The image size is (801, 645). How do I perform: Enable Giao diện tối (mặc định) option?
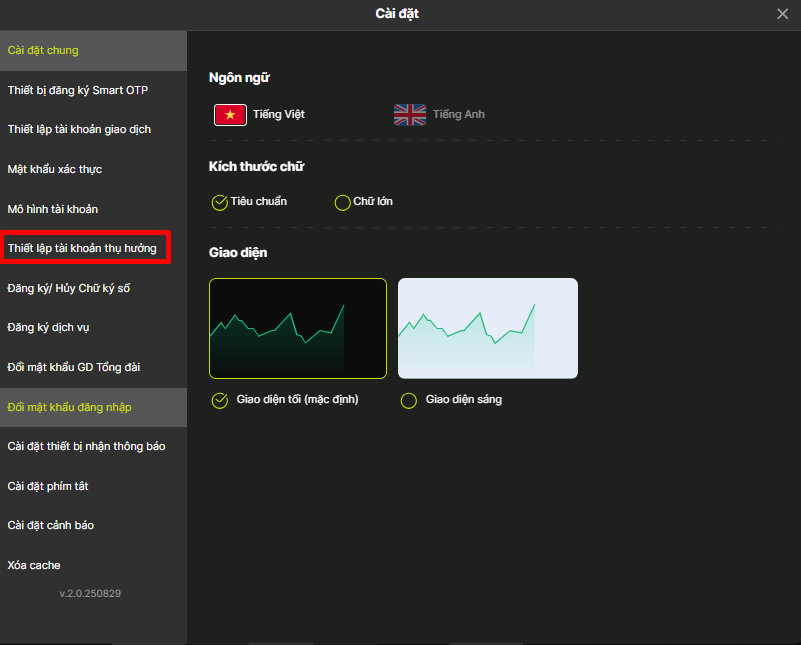pos(220,400)
